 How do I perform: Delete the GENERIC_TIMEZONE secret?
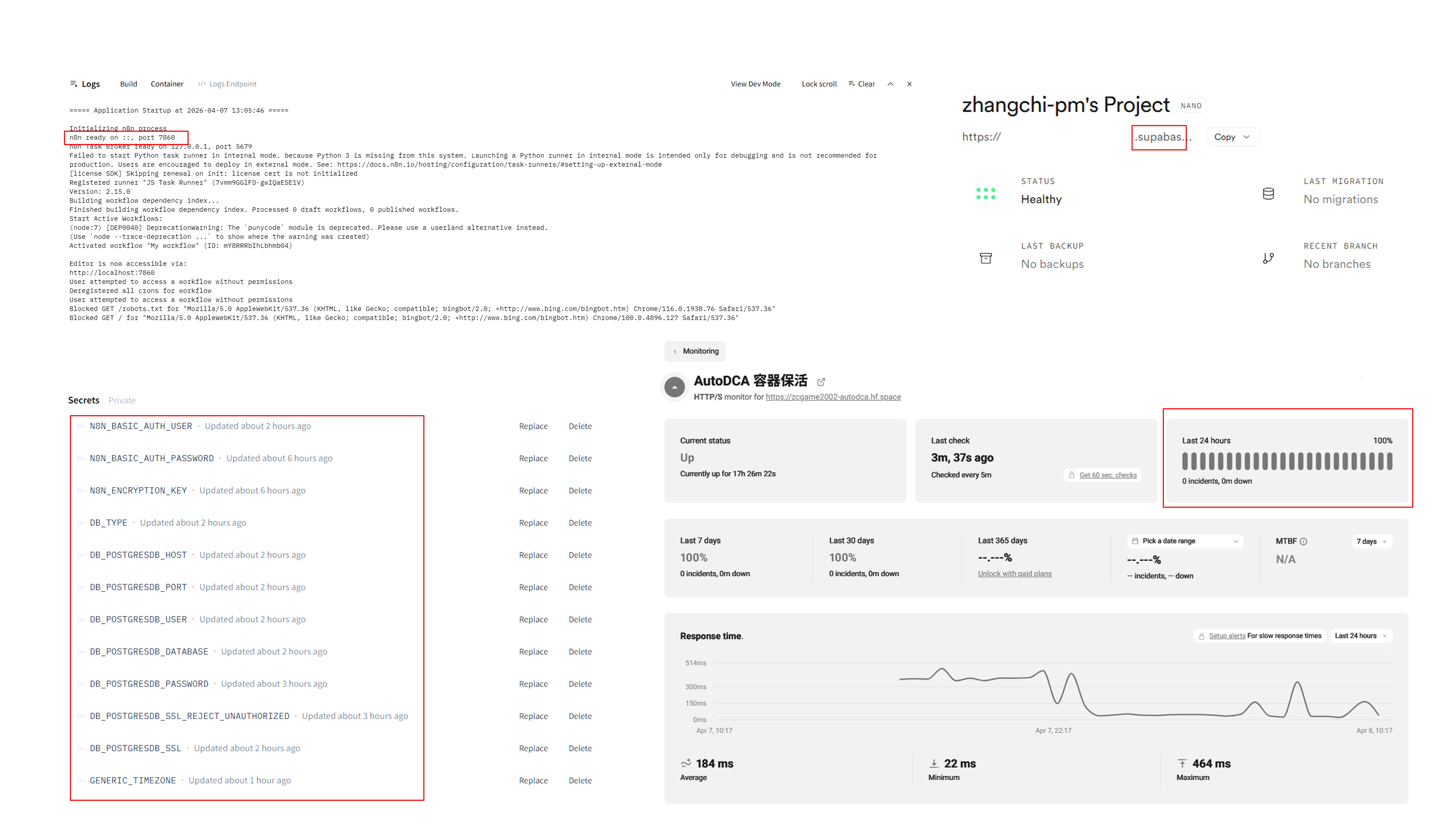click(580, 781)
